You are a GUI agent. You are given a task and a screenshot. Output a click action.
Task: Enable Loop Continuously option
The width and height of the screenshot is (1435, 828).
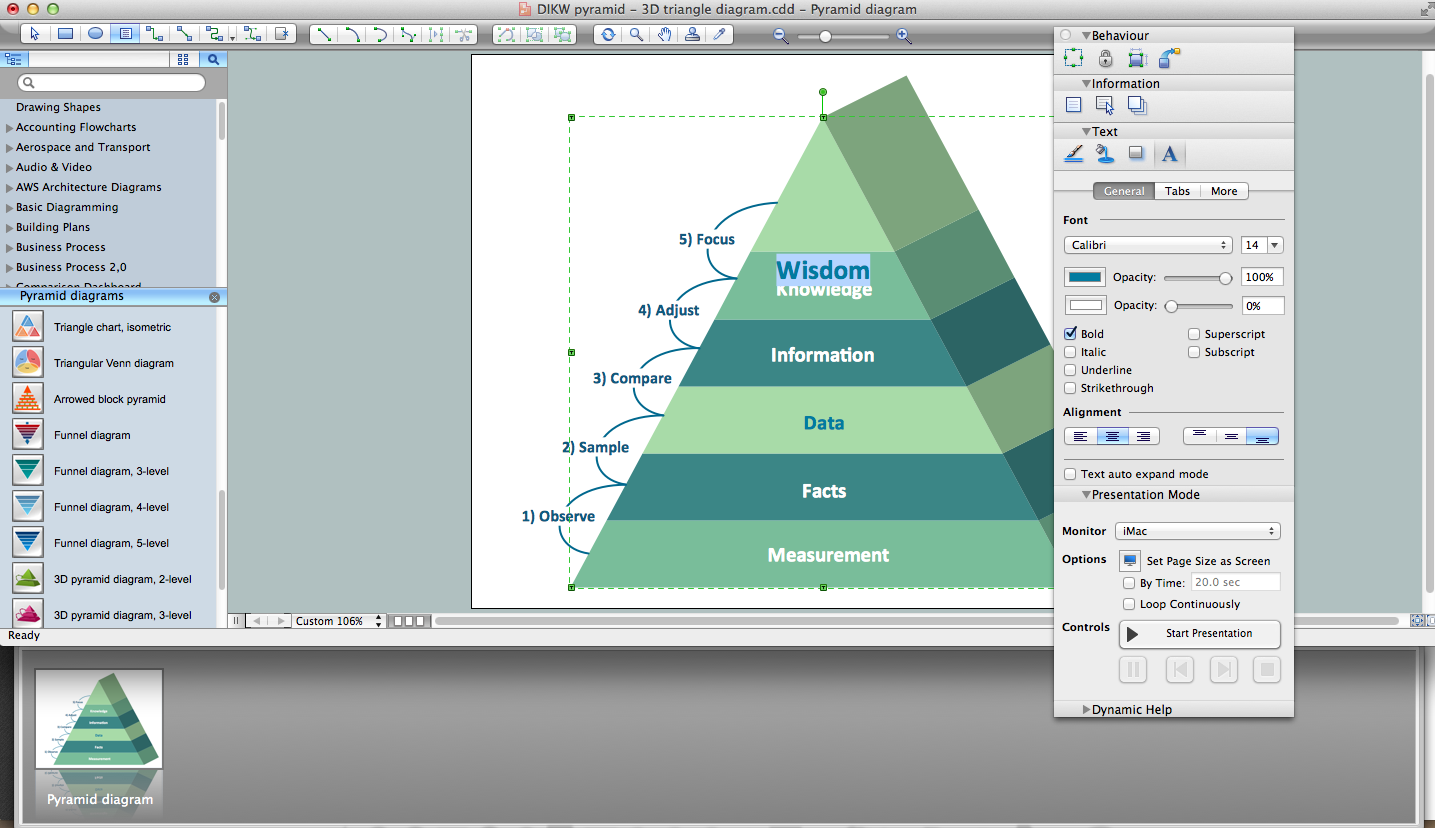pyautogui.click(x=1129, y=604)
